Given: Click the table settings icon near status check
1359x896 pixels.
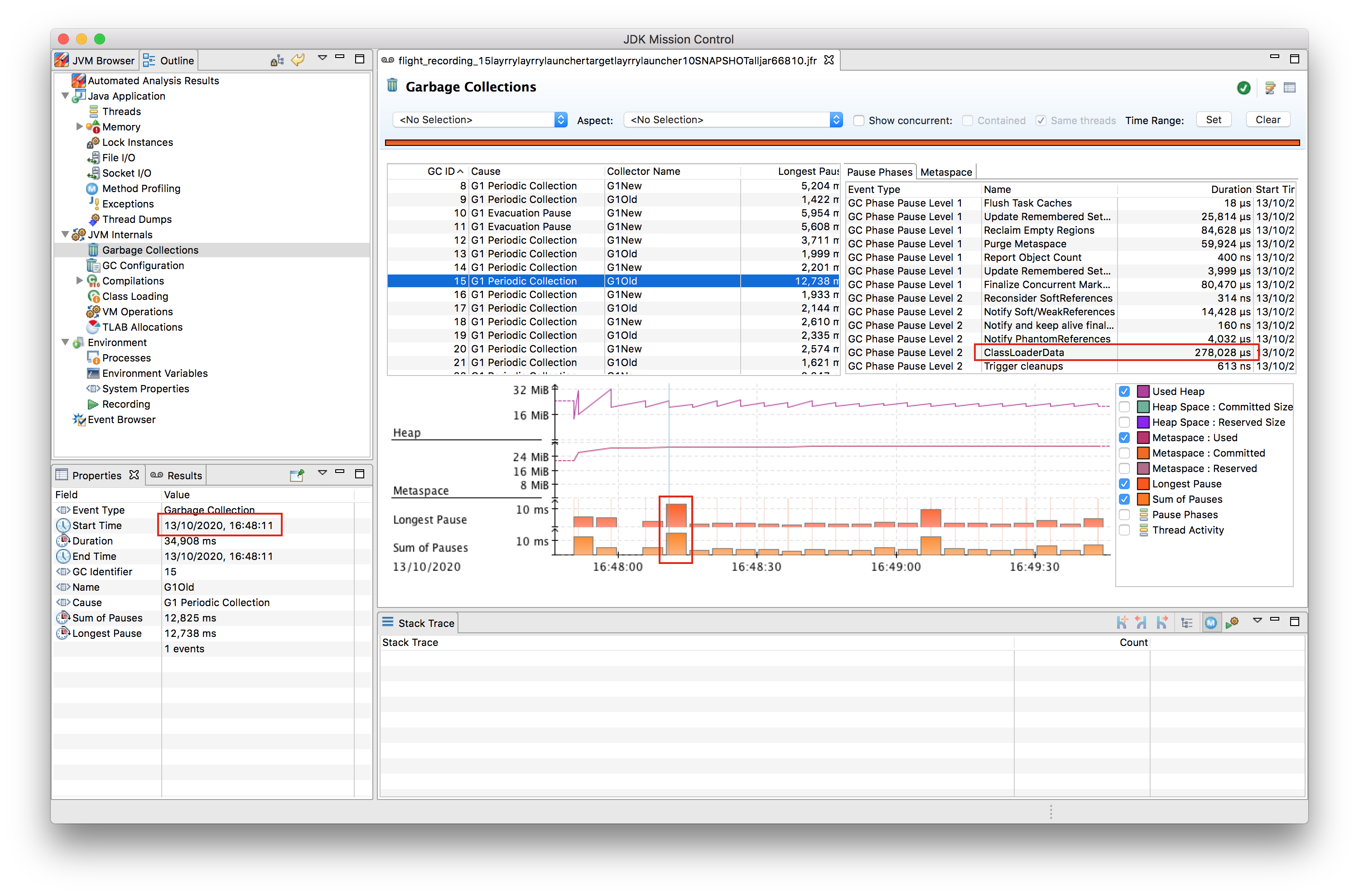Looking at the screenshot, I should tap(1270, 88).
